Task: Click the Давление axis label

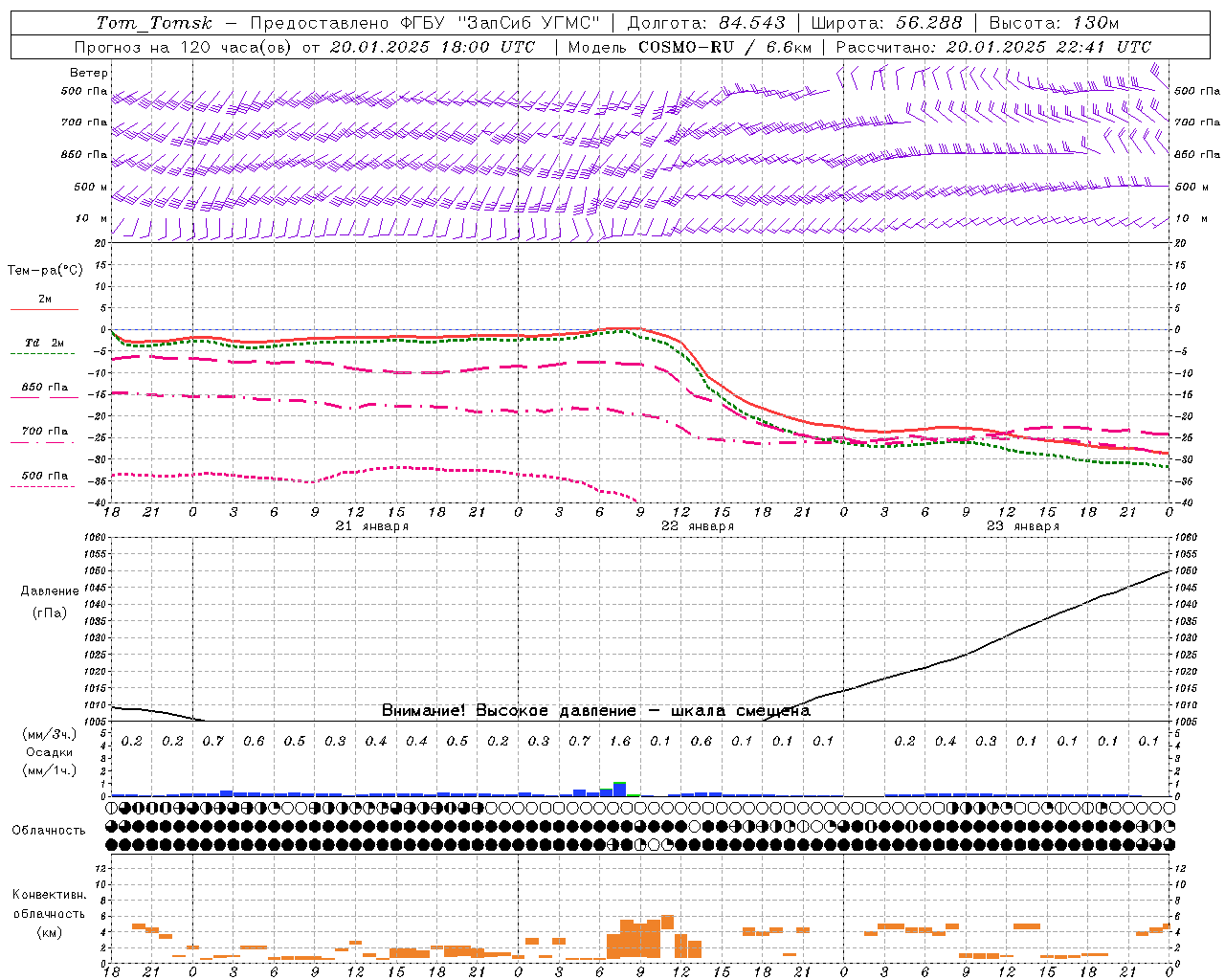Action: [x=49, y=591]
